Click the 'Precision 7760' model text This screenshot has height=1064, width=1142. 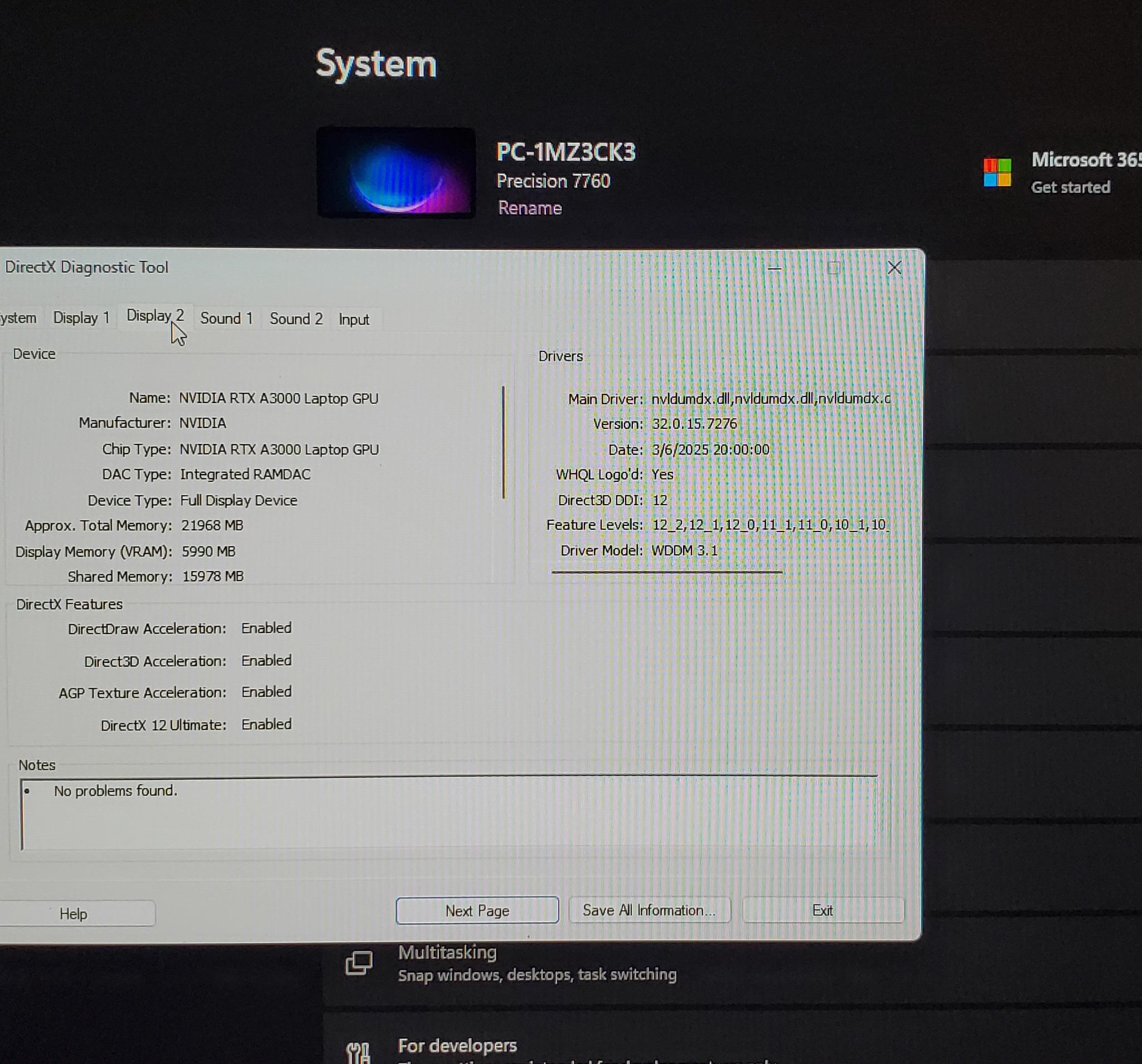[x=553, y=182]
